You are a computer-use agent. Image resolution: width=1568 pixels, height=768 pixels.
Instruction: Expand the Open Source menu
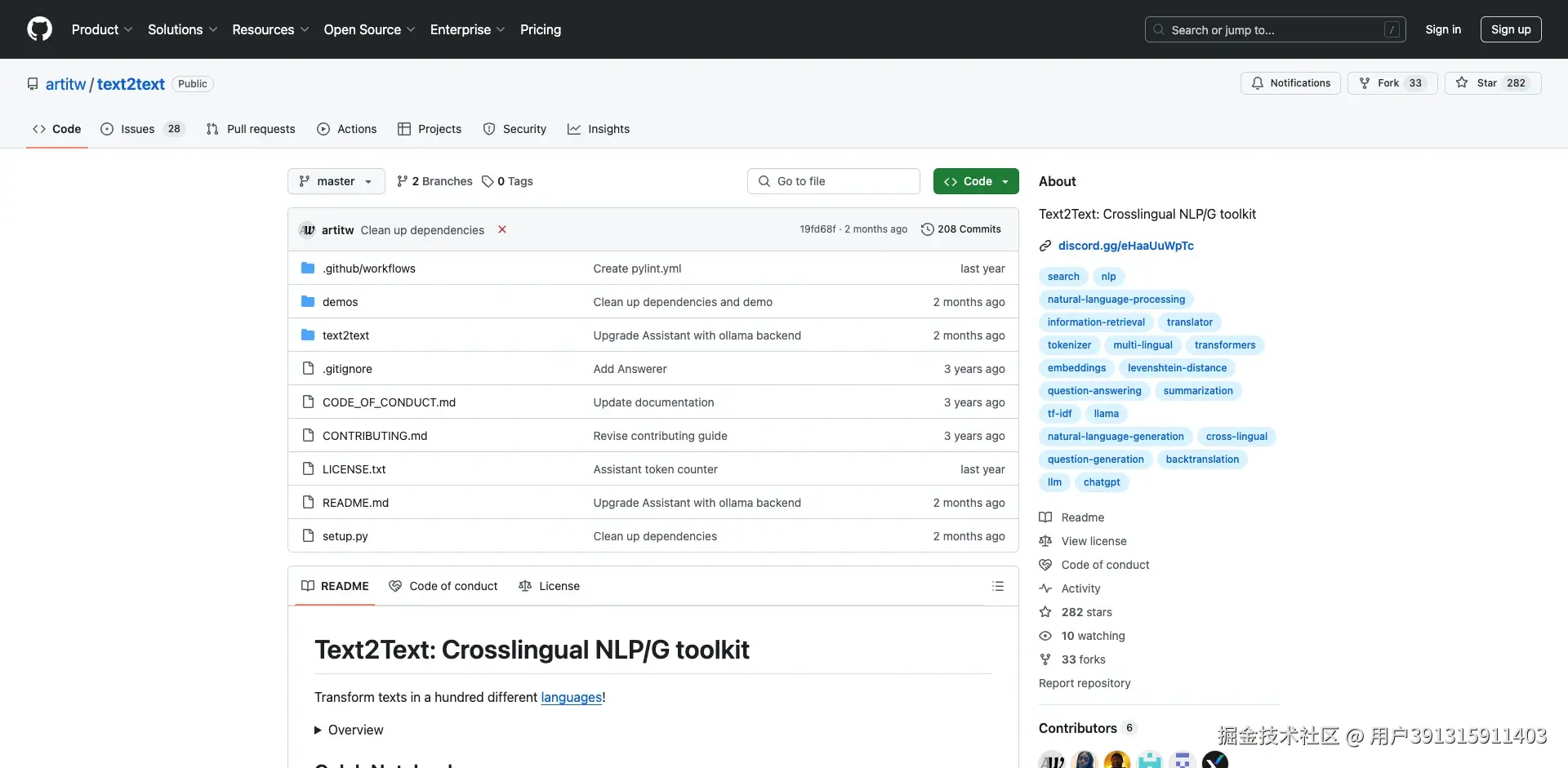(370, 29)
